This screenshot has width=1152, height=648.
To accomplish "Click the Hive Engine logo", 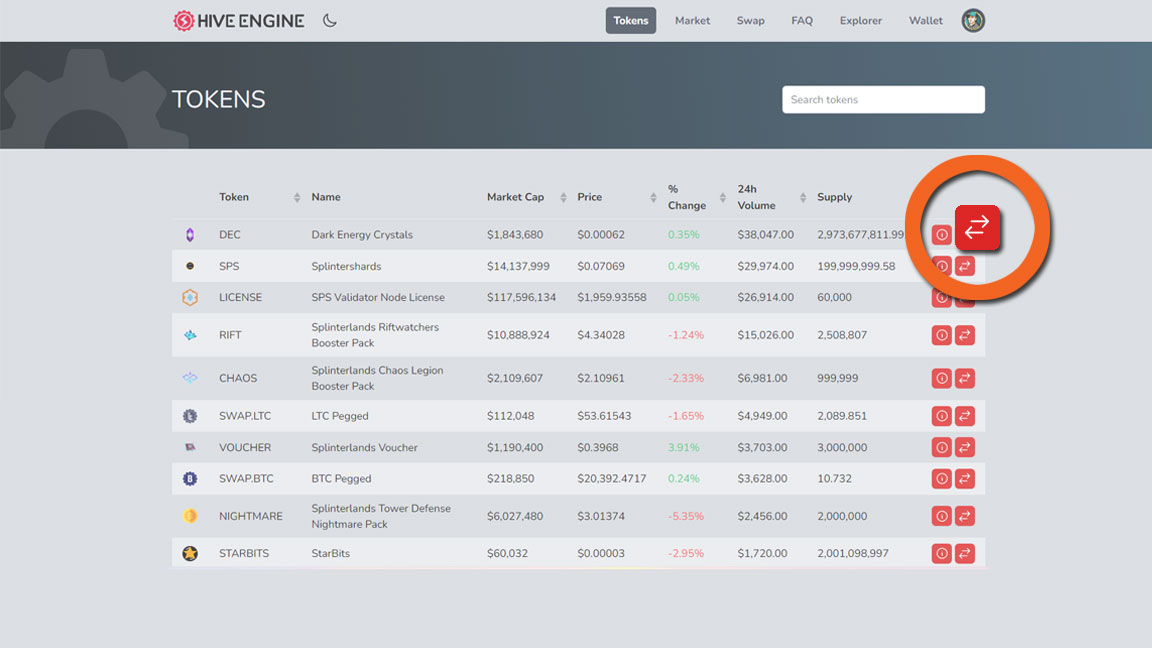I will pyautogui.click(x=239, y=21).
